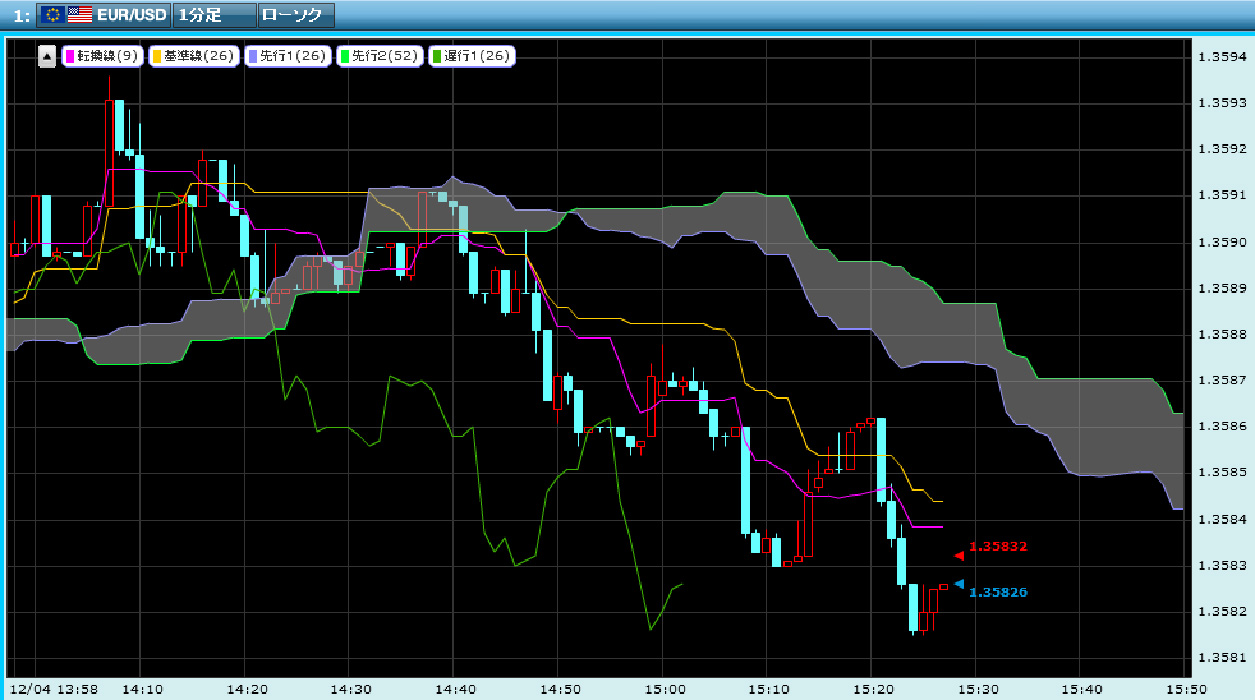The image size is (1255, 700).
Task: Click the 1.3585 price axis label
Action: tap(1221, 472)
